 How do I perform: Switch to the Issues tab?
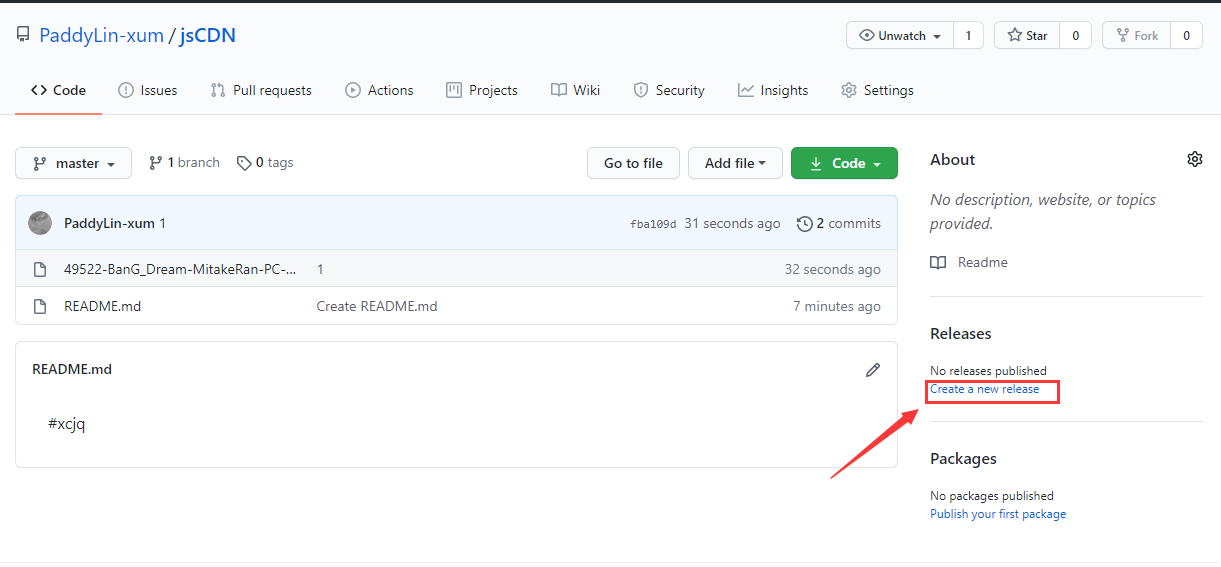coord(148,90)
